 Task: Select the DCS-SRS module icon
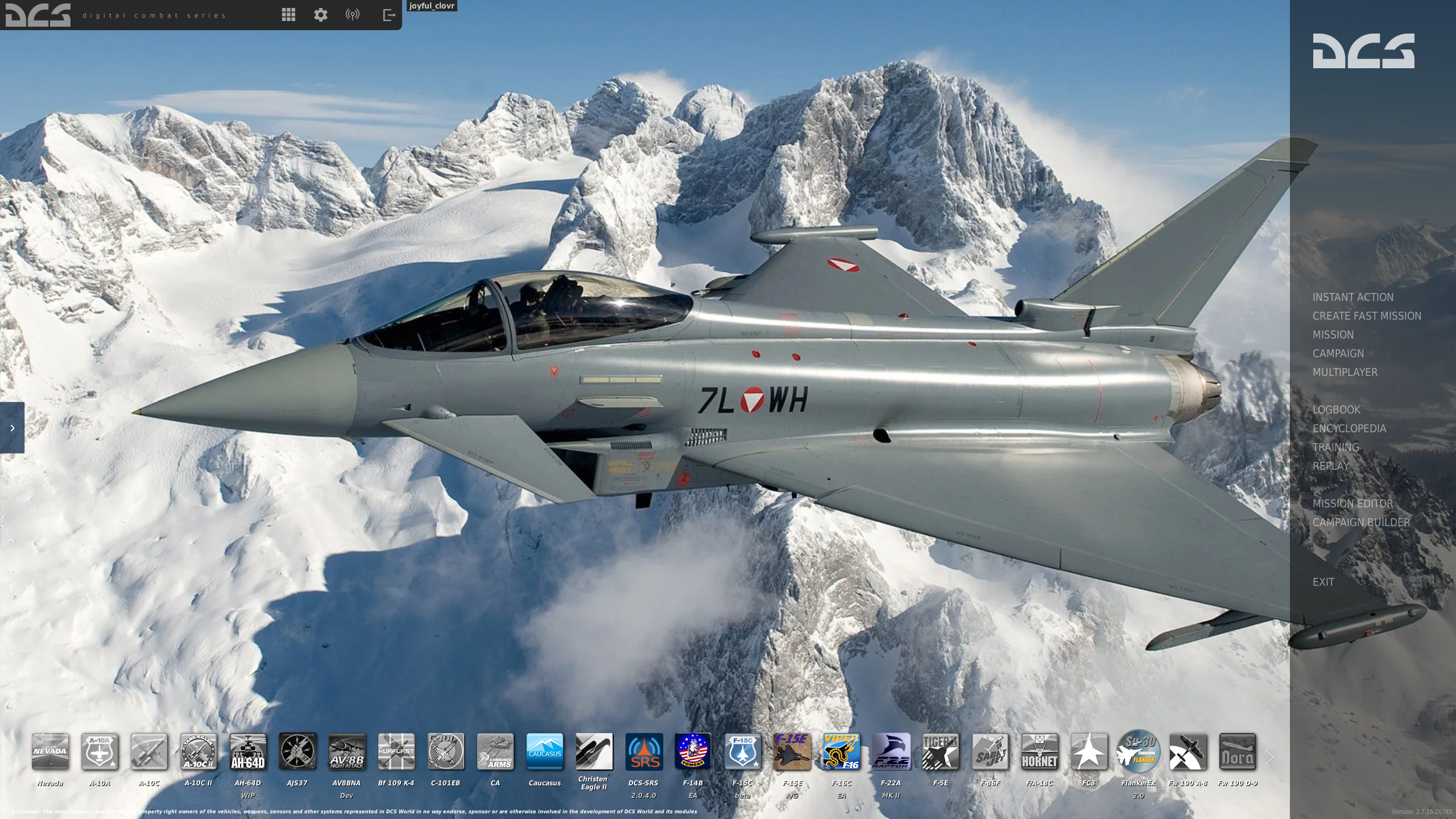644,751
